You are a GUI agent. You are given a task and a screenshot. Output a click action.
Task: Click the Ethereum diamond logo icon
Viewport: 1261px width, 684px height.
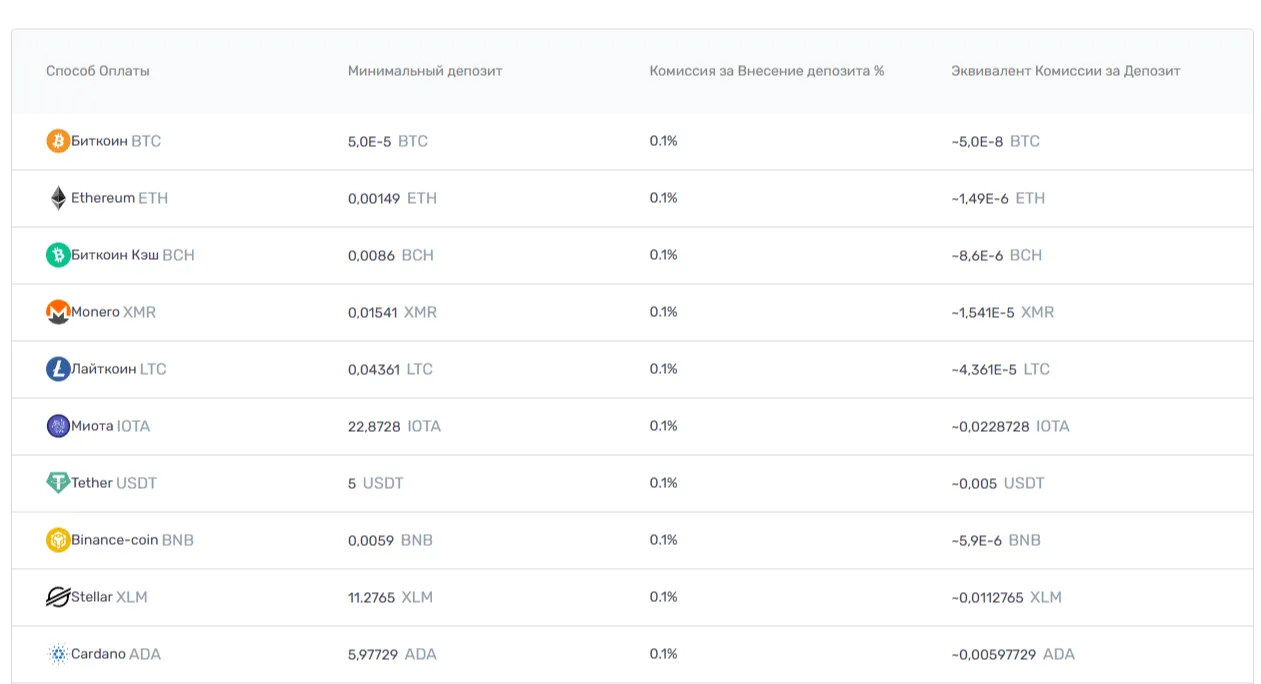pyautogui.click(x=58, y=198)
